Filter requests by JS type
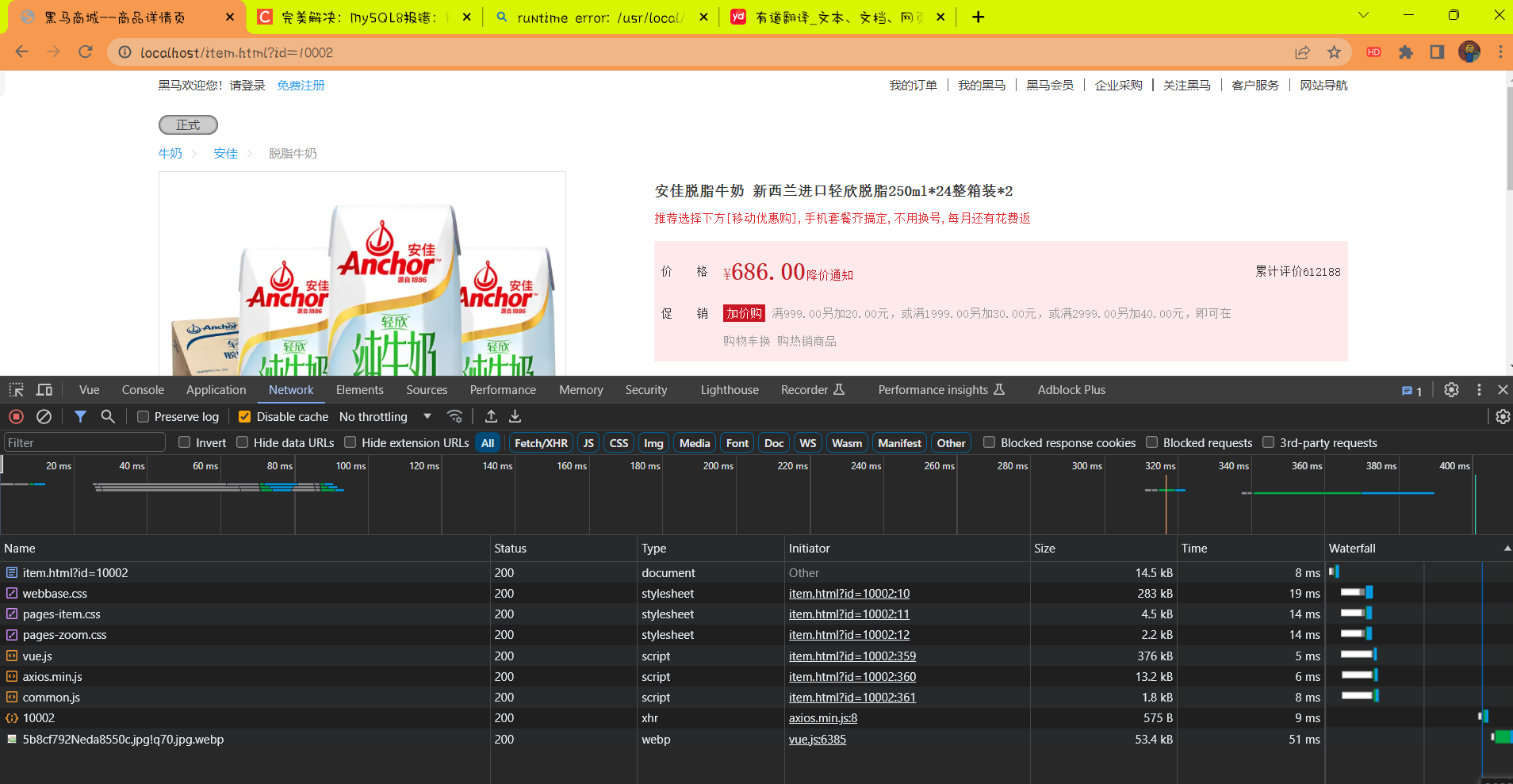The image size is (1513, 784). pos(588,443)
